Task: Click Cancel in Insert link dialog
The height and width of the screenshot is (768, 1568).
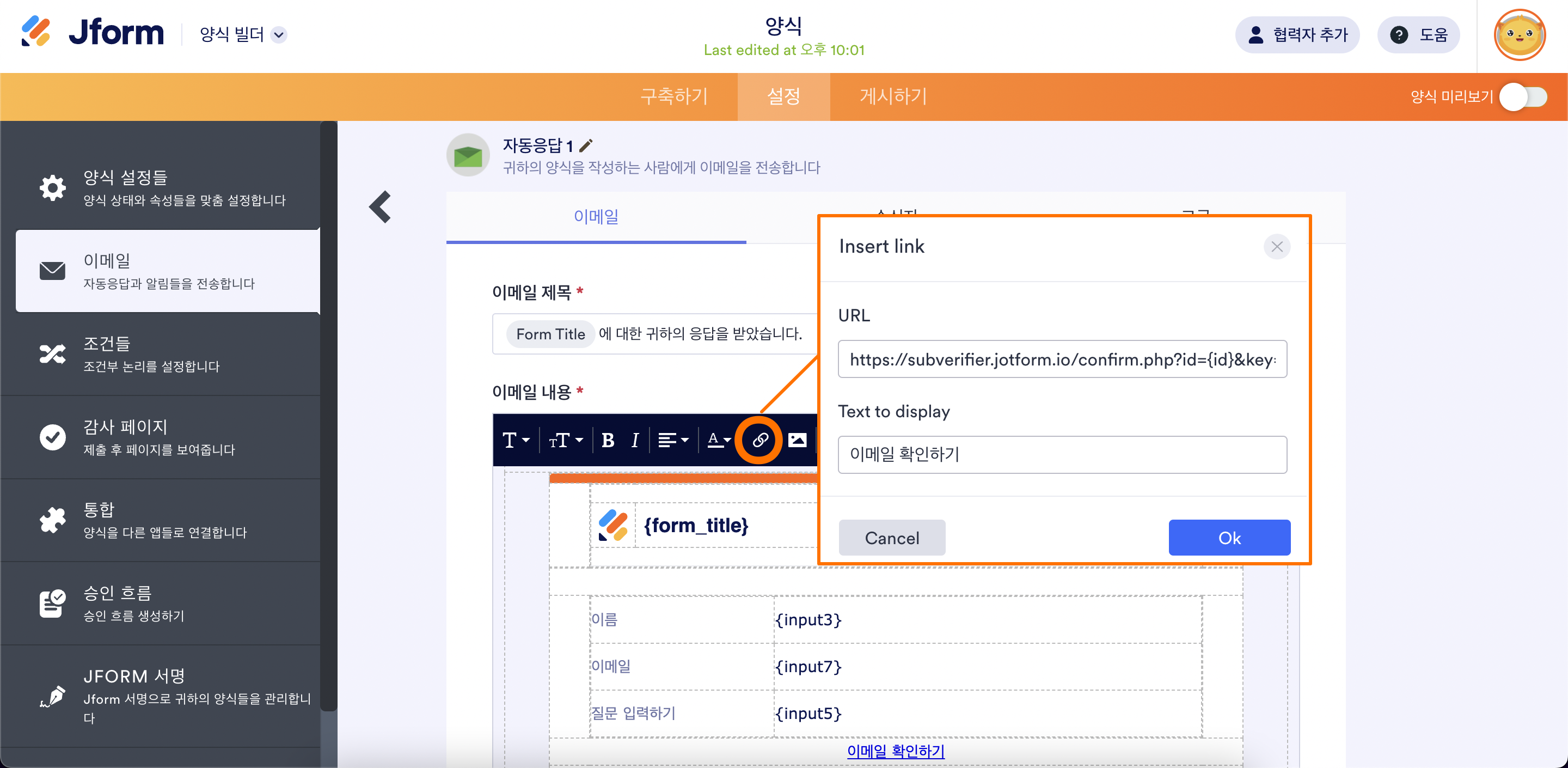Action: pyautogui.click(x=891, y=537)
